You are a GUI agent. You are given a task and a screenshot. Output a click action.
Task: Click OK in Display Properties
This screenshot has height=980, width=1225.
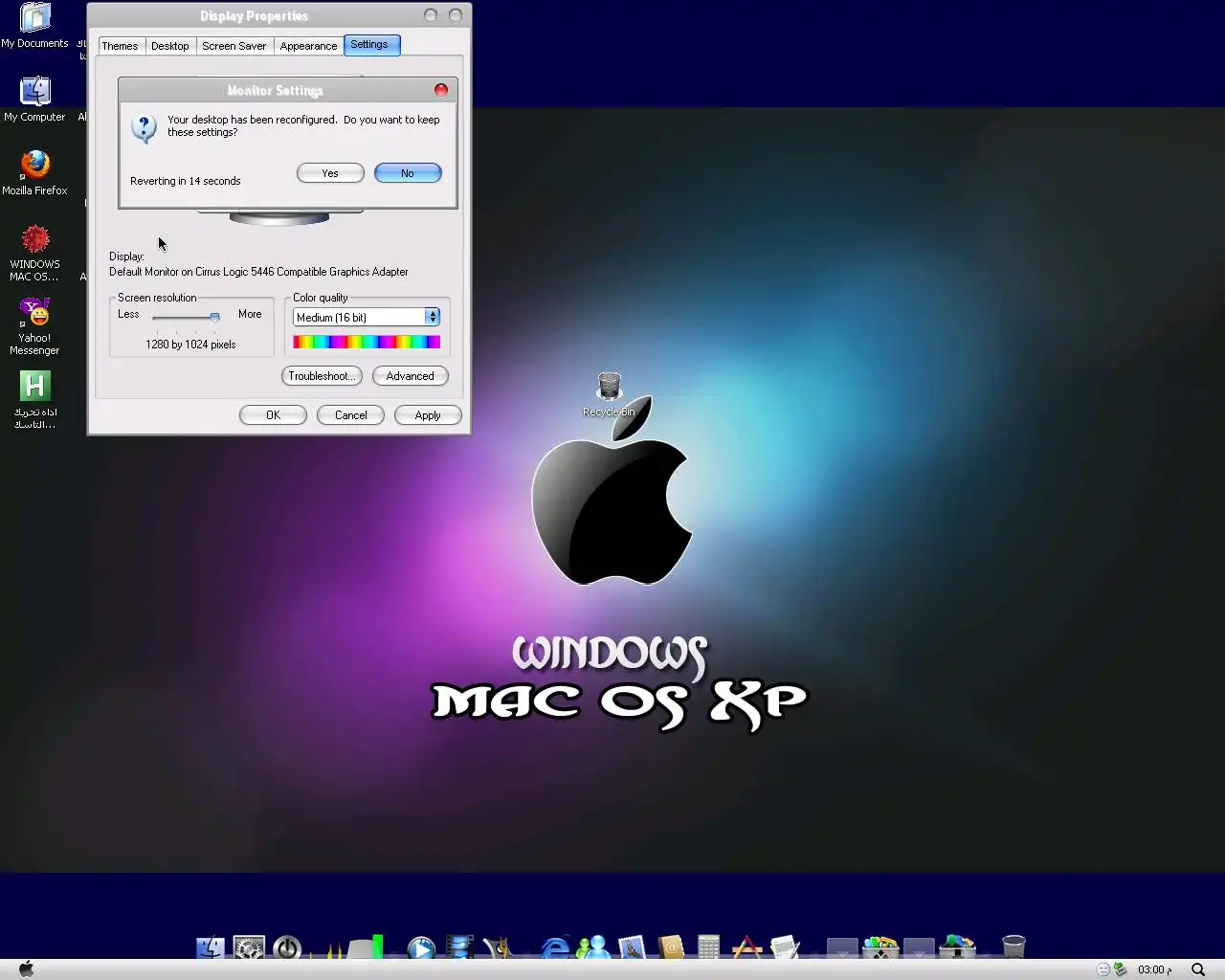[273, 415]
